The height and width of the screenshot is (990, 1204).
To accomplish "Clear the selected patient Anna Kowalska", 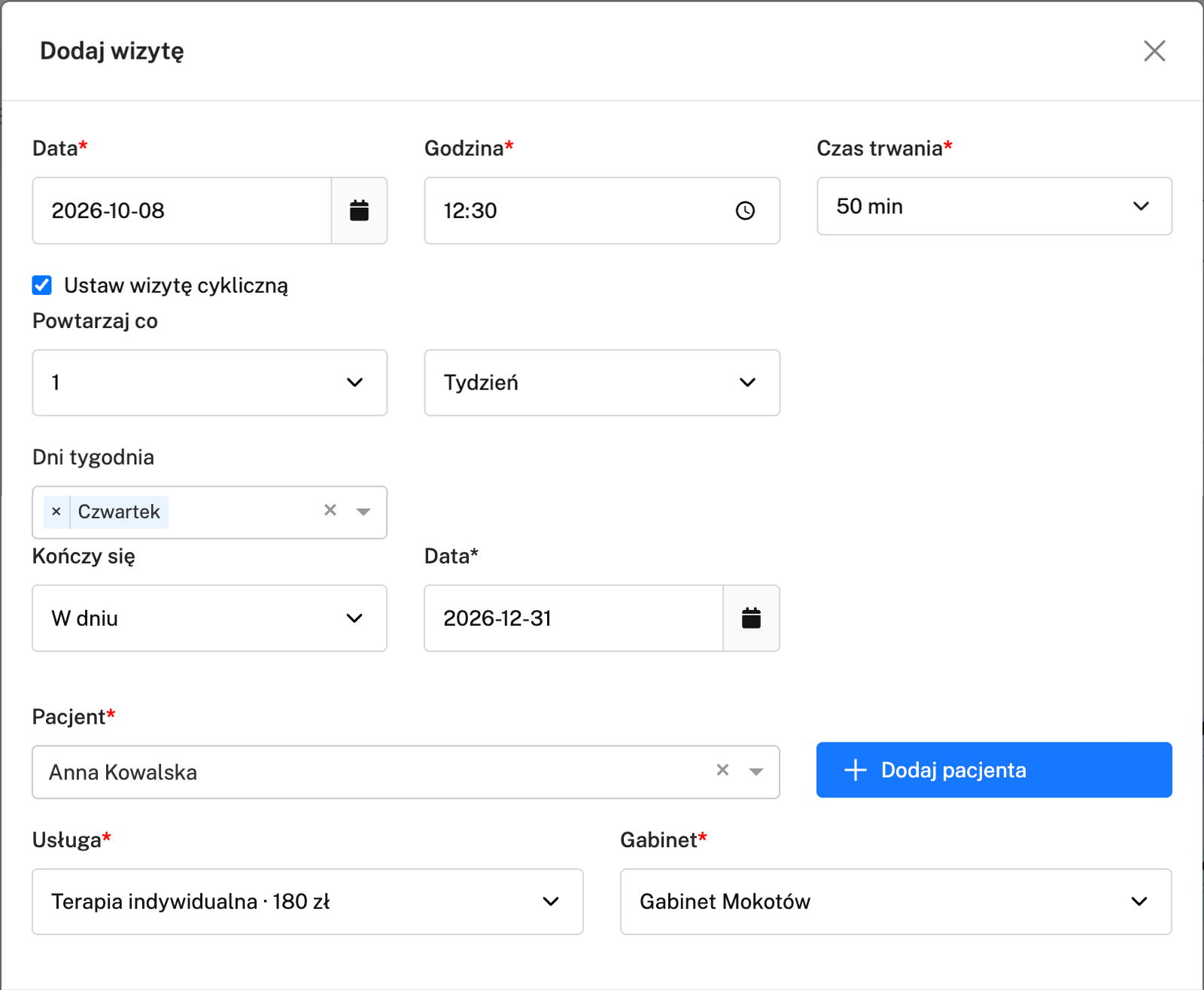I will coord(722,770).
